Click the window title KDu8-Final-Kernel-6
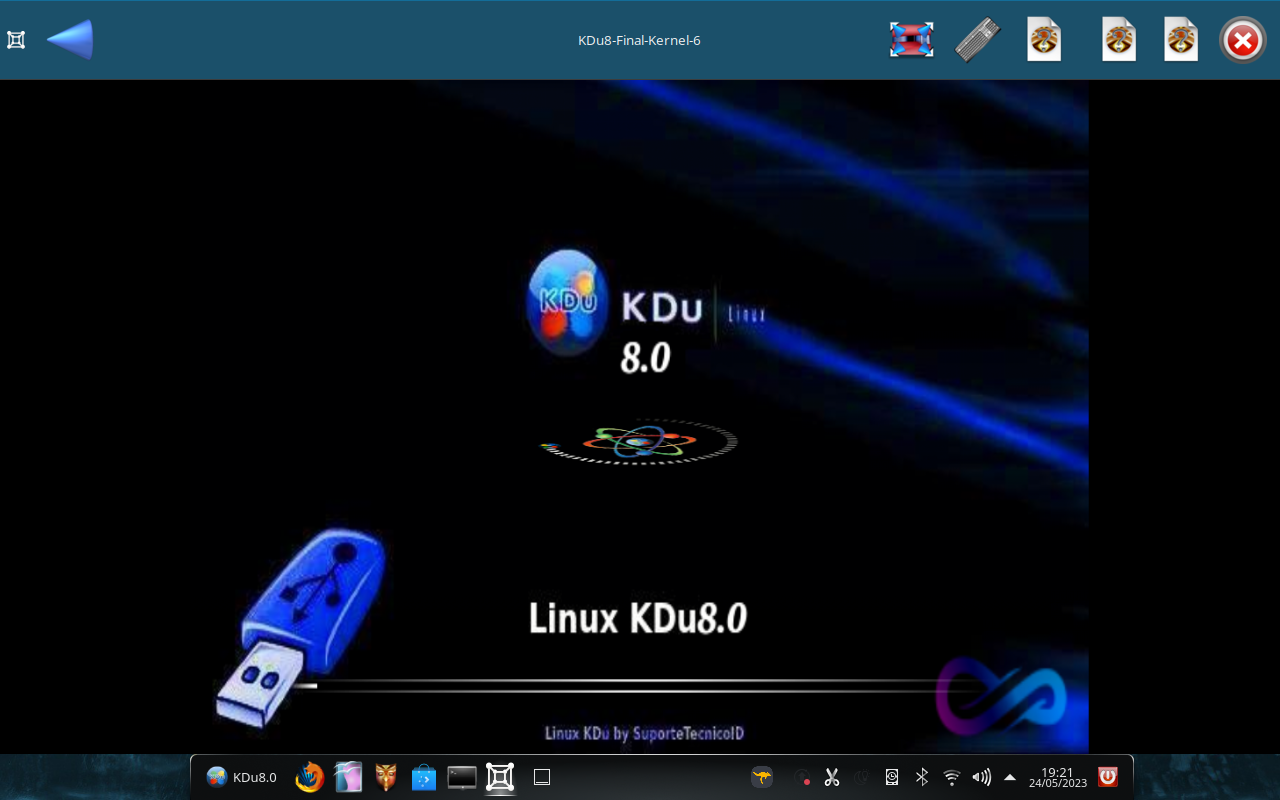Image resolution: width=1280 pixels, height=800 pixels. (639, 41)
